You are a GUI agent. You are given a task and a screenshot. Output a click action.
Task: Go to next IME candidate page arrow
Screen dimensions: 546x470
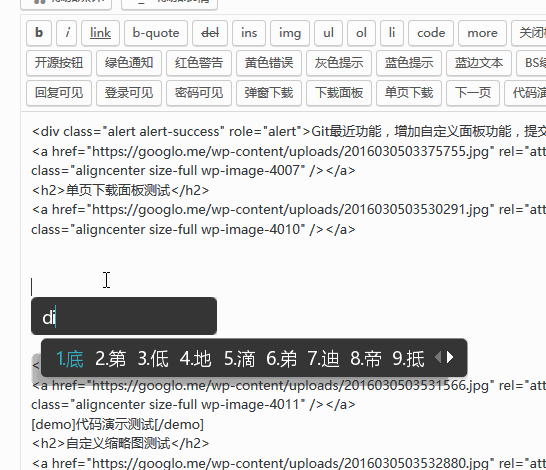(x=450, y=357)
